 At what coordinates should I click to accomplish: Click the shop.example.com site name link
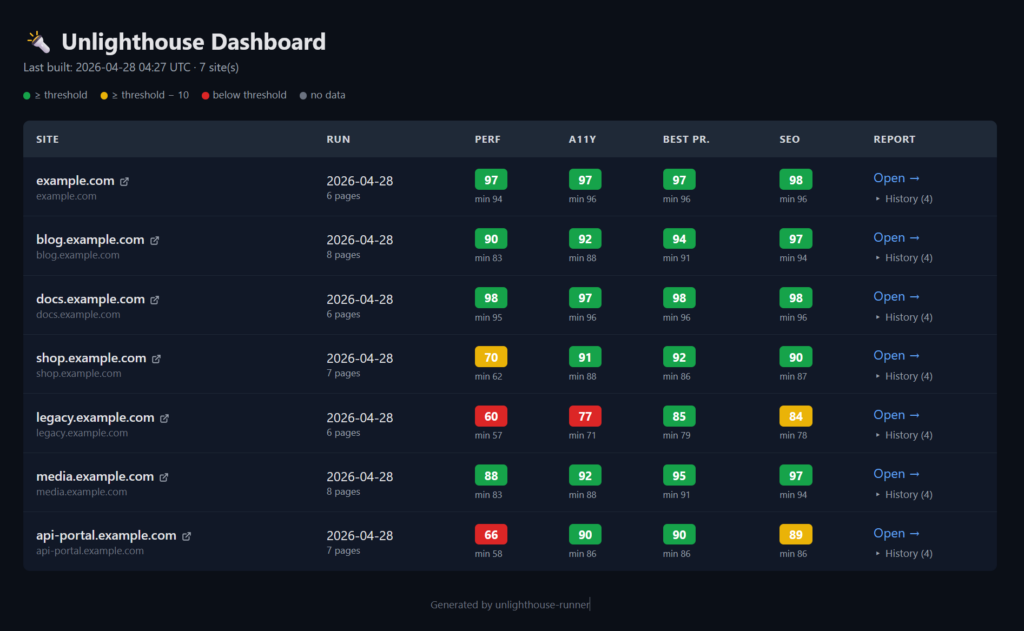point(91,358)
